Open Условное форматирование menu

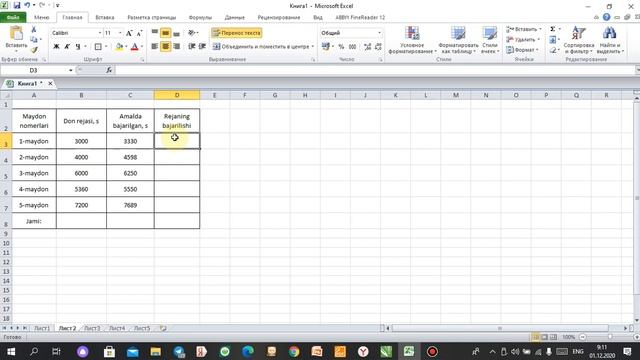pos(412,40)
